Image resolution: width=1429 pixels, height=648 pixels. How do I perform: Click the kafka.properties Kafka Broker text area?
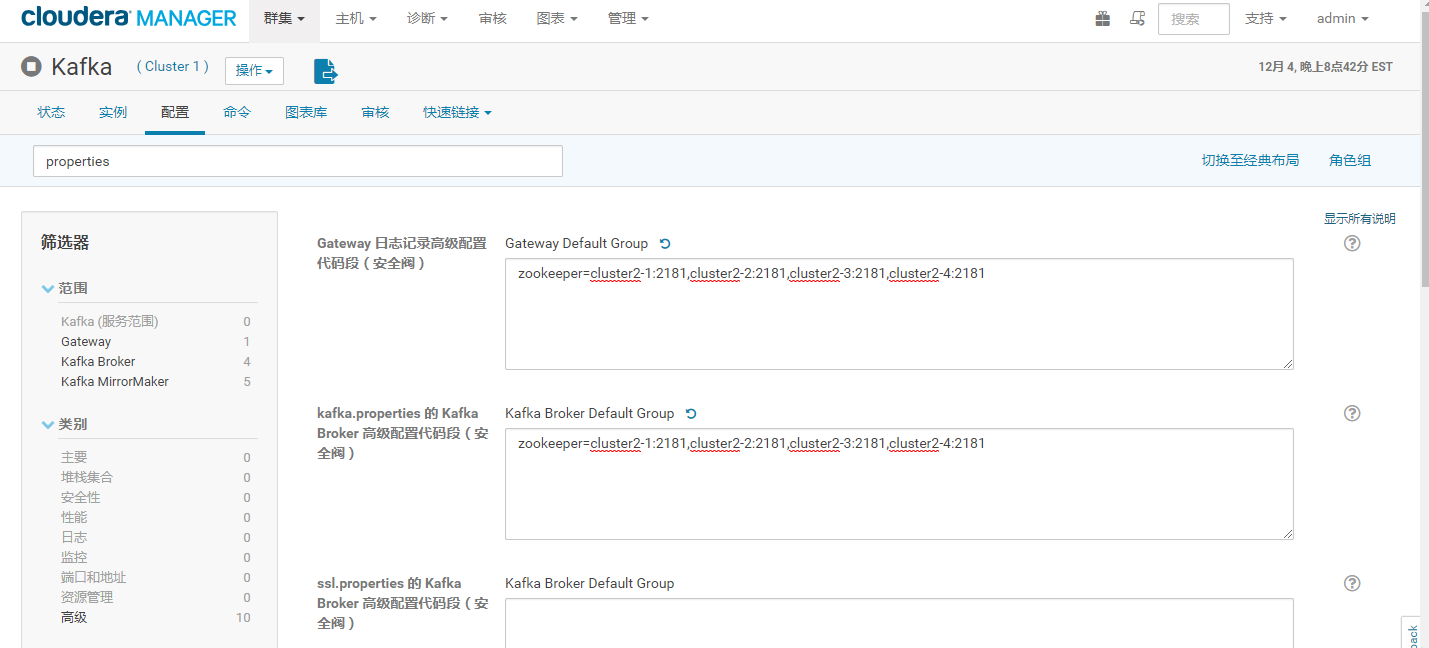point(899,484)
